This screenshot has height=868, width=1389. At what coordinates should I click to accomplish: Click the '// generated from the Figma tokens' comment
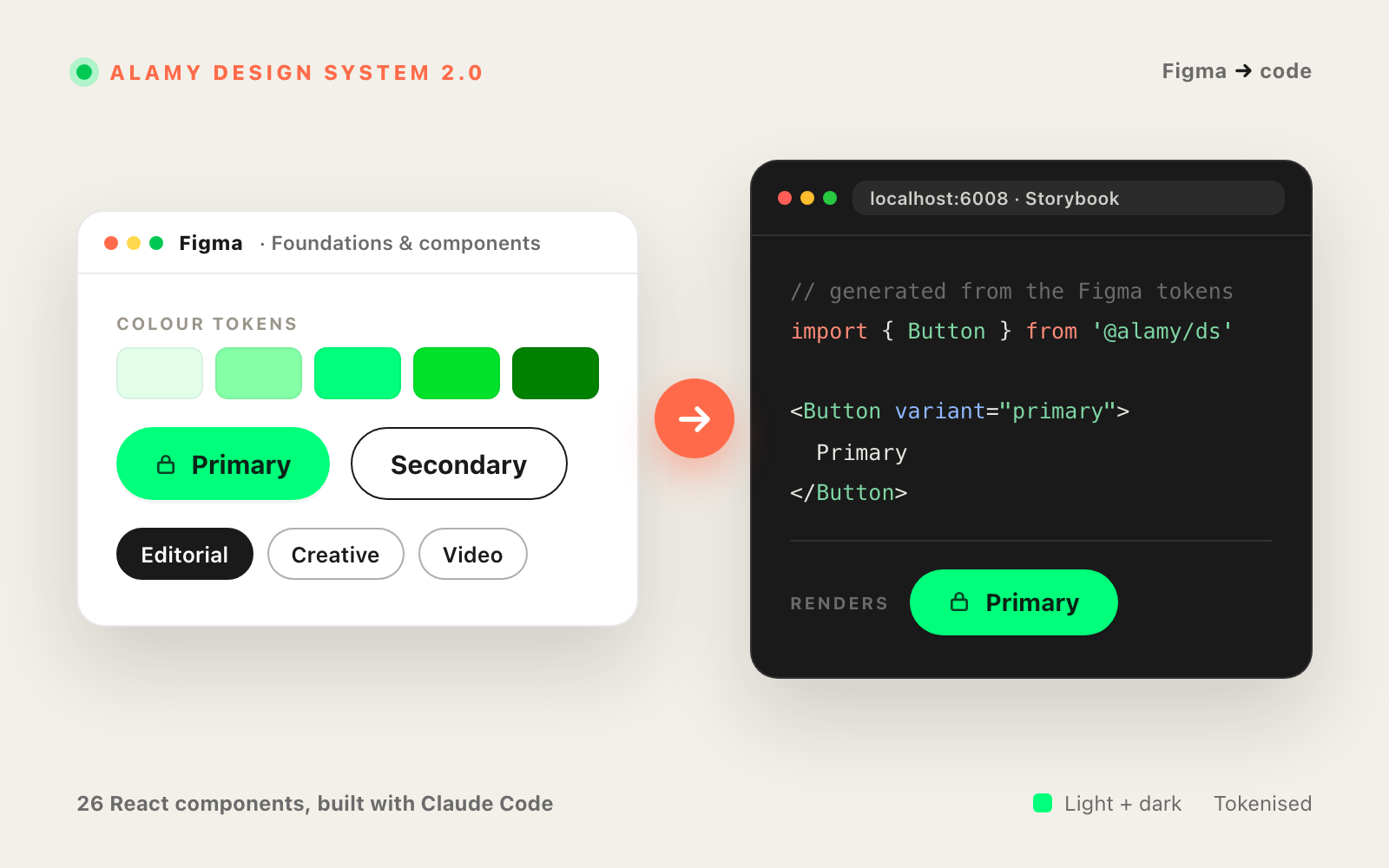1011,291
